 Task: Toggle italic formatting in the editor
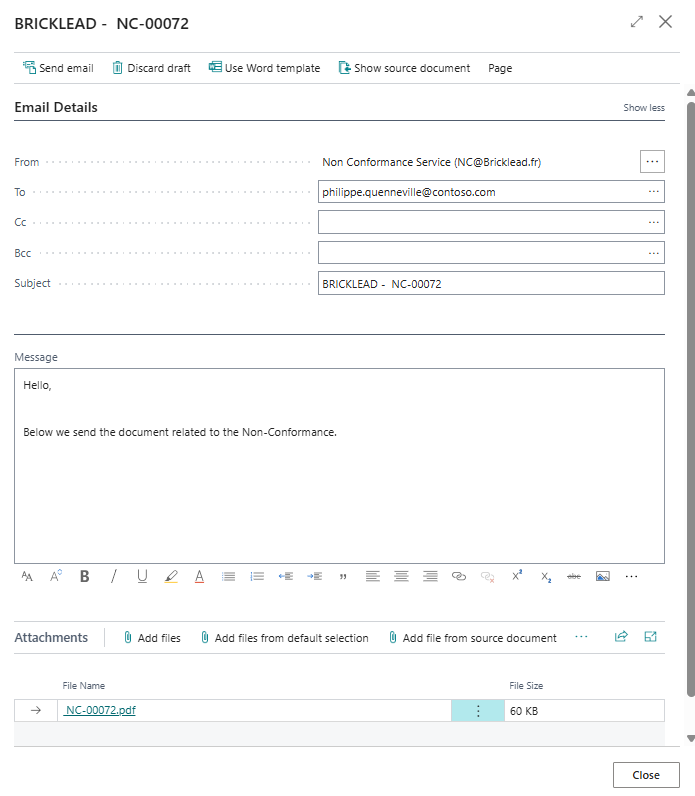(x=113, y=576)
